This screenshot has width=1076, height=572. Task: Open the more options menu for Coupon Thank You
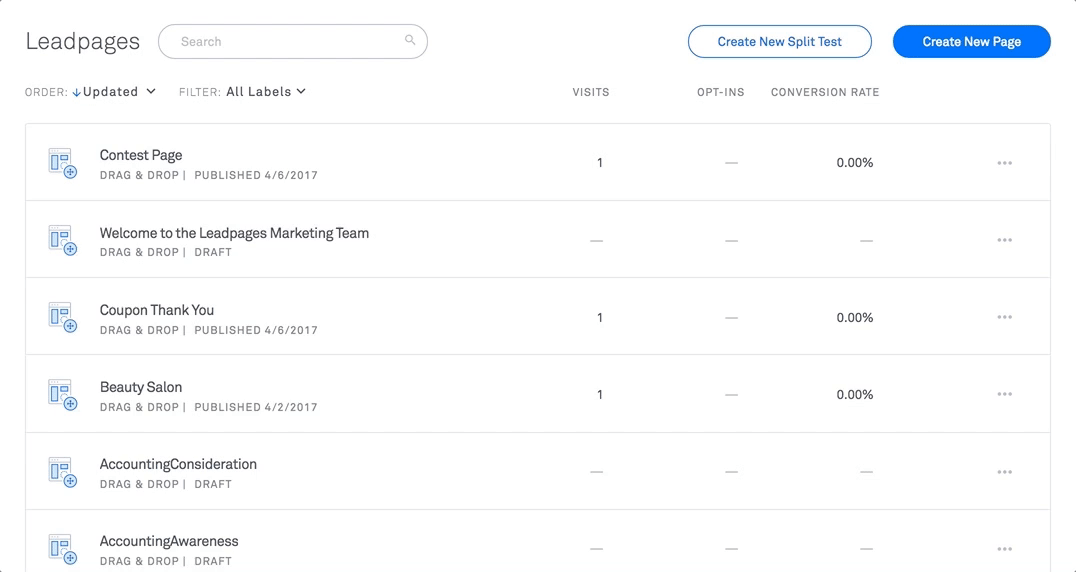tap(1005, 318)
